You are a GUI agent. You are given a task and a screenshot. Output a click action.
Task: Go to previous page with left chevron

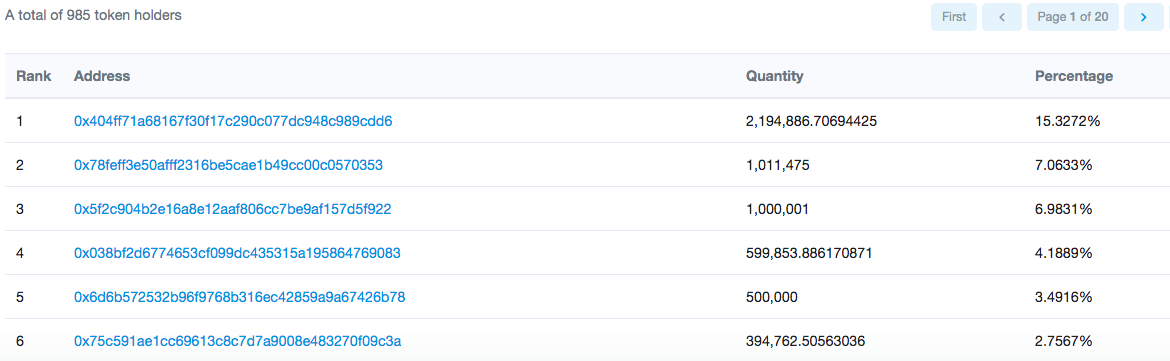click(x=1002, y=17)
